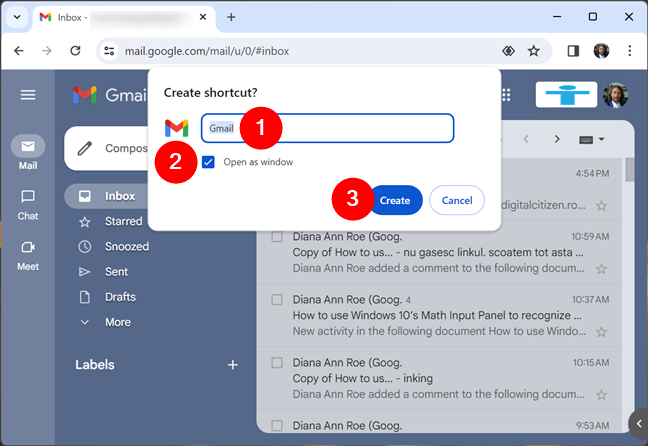Star the 10:59 AM Diana Ann Roe email

point(601,268)
